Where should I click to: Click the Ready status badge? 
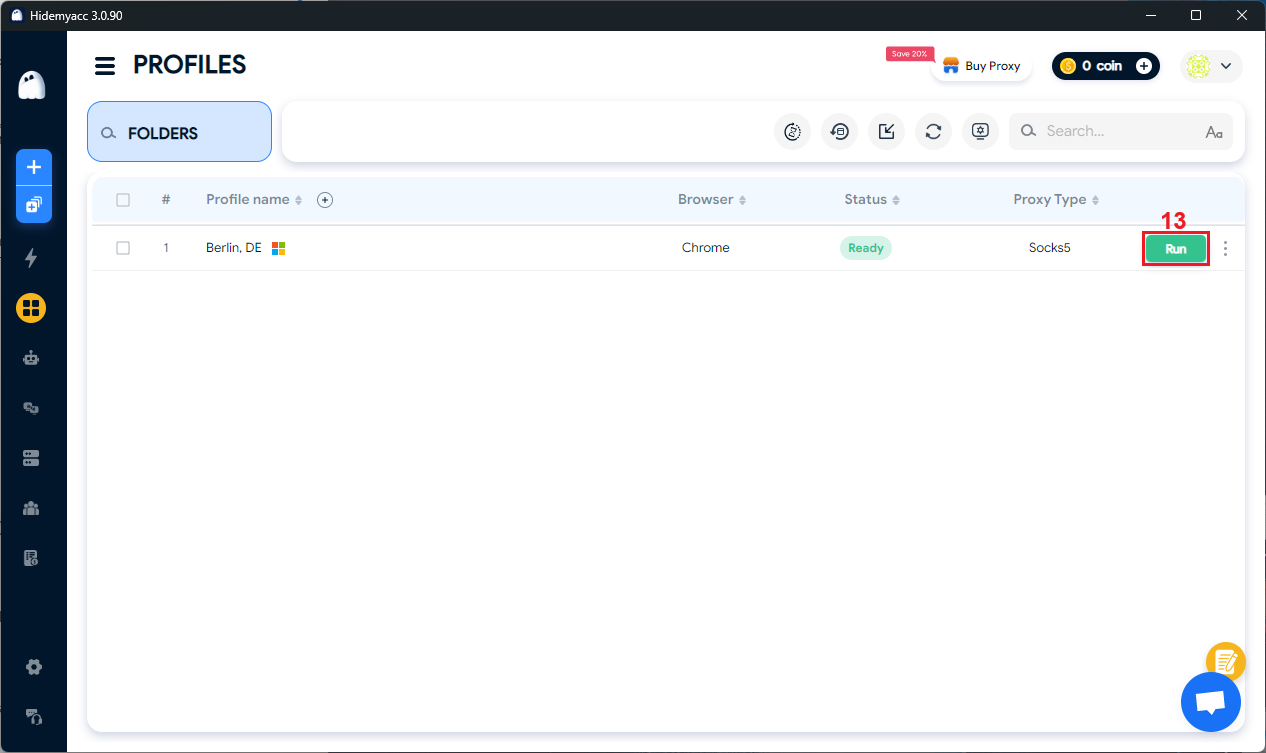866,248
